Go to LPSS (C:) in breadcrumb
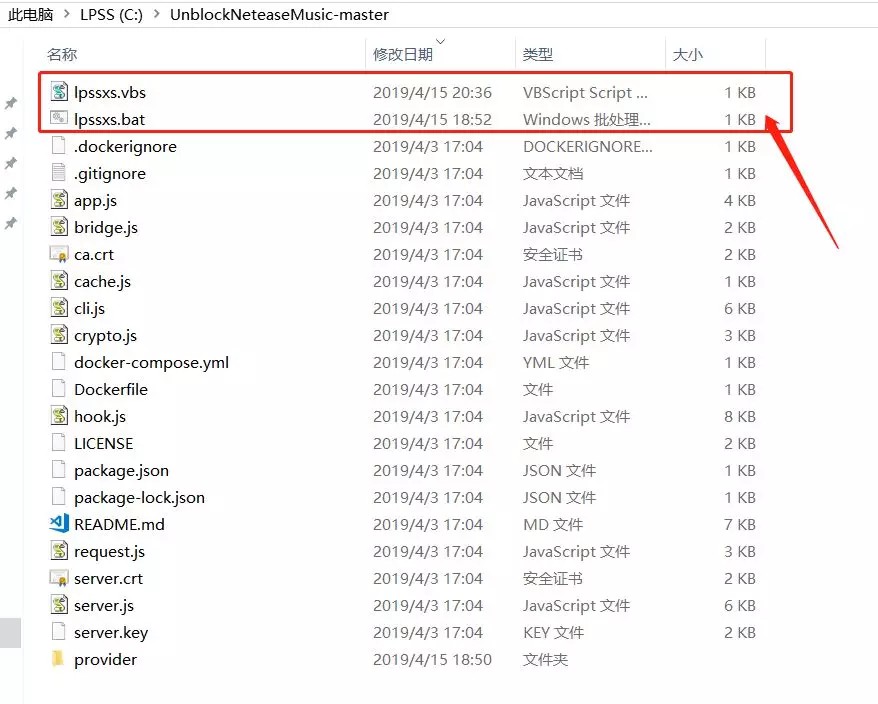878x704 pixels. (111, 15)
